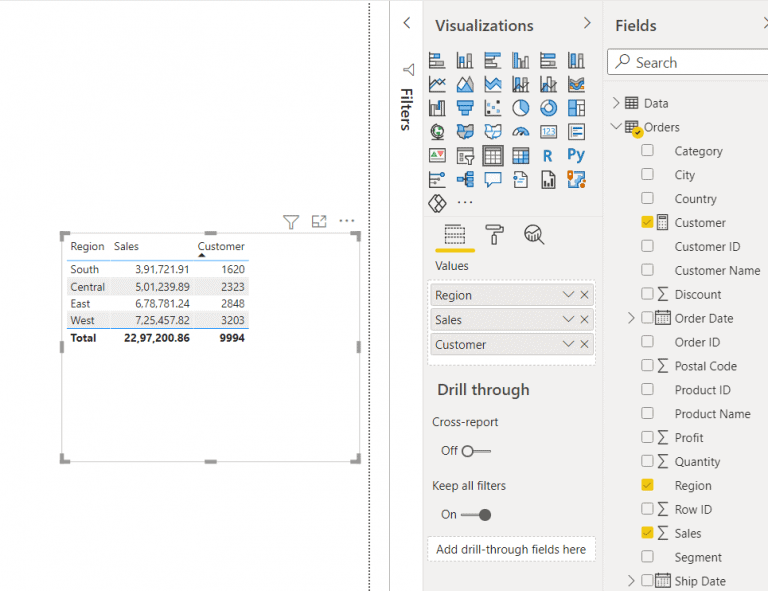The width and height of the screenshot is (768, 591).
Task: Select the card (123) visualization
Action: [549, 132]
